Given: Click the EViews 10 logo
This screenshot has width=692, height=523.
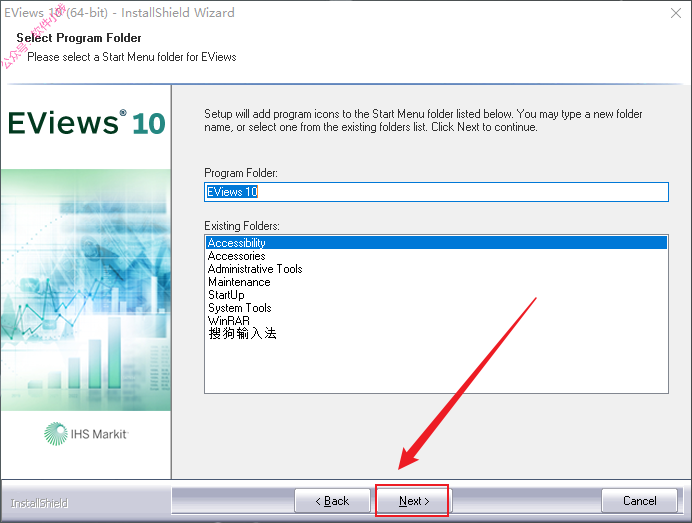Looking at the screenshot, I should [x=86, y=123].
